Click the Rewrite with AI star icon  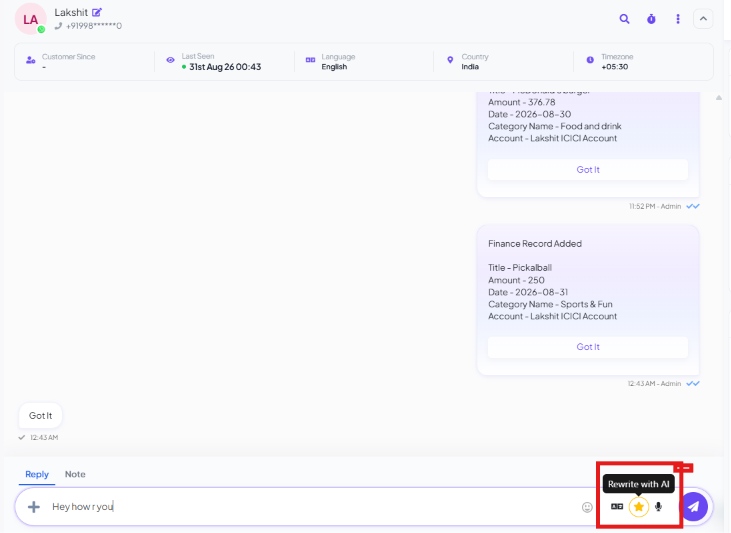(639, 506)
